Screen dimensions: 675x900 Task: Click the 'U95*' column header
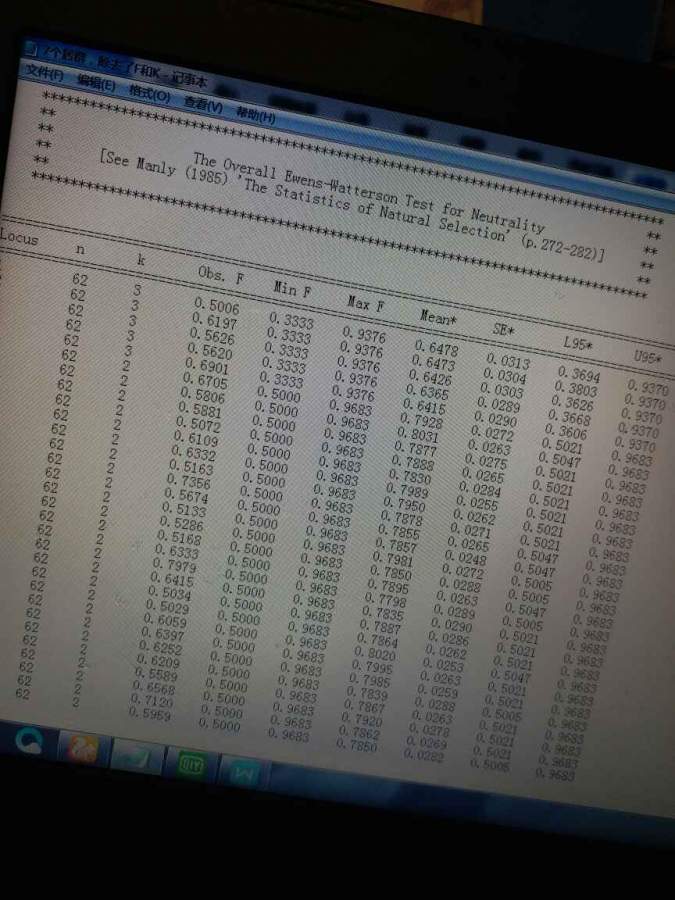[647, 357]
